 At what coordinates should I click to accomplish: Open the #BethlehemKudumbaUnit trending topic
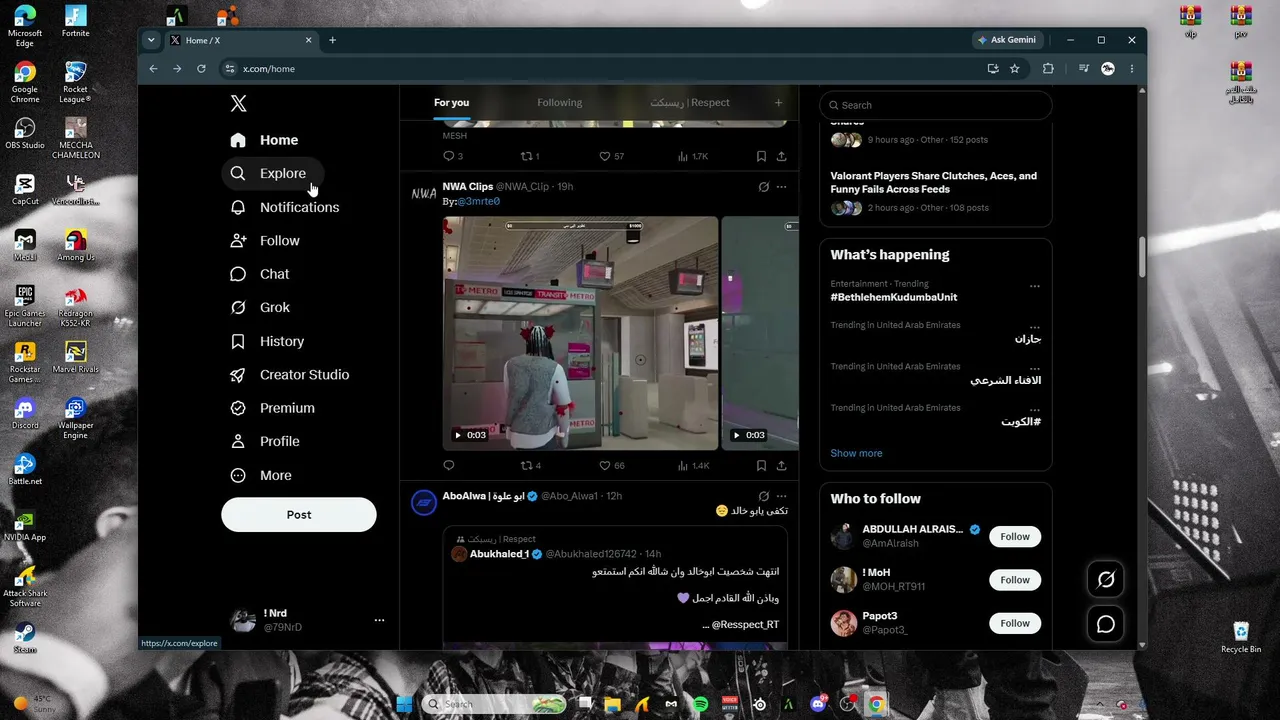coord(893,297)
